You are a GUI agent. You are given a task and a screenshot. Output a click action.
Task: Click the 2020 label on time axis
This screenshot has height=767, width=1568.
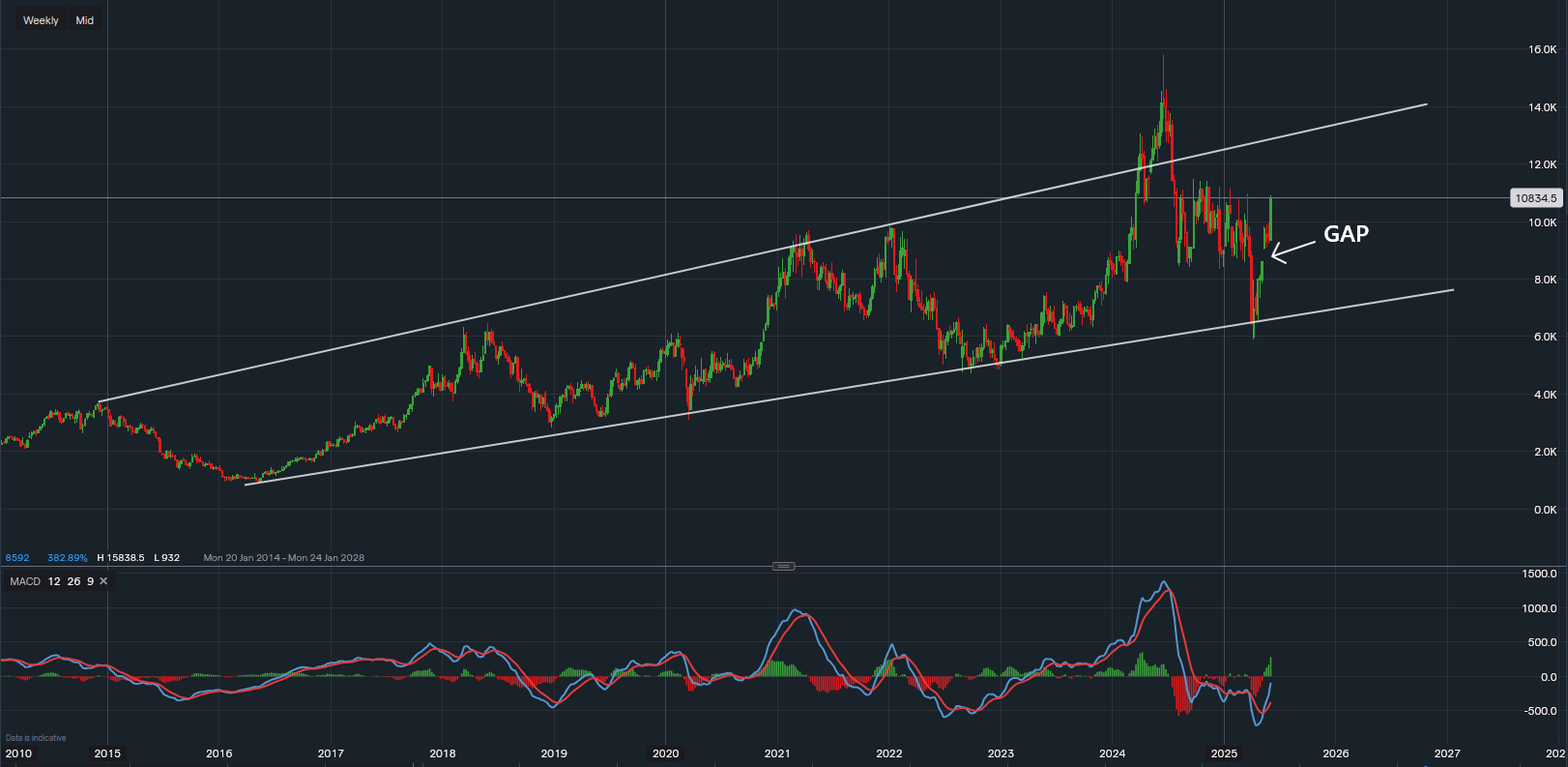665,753
